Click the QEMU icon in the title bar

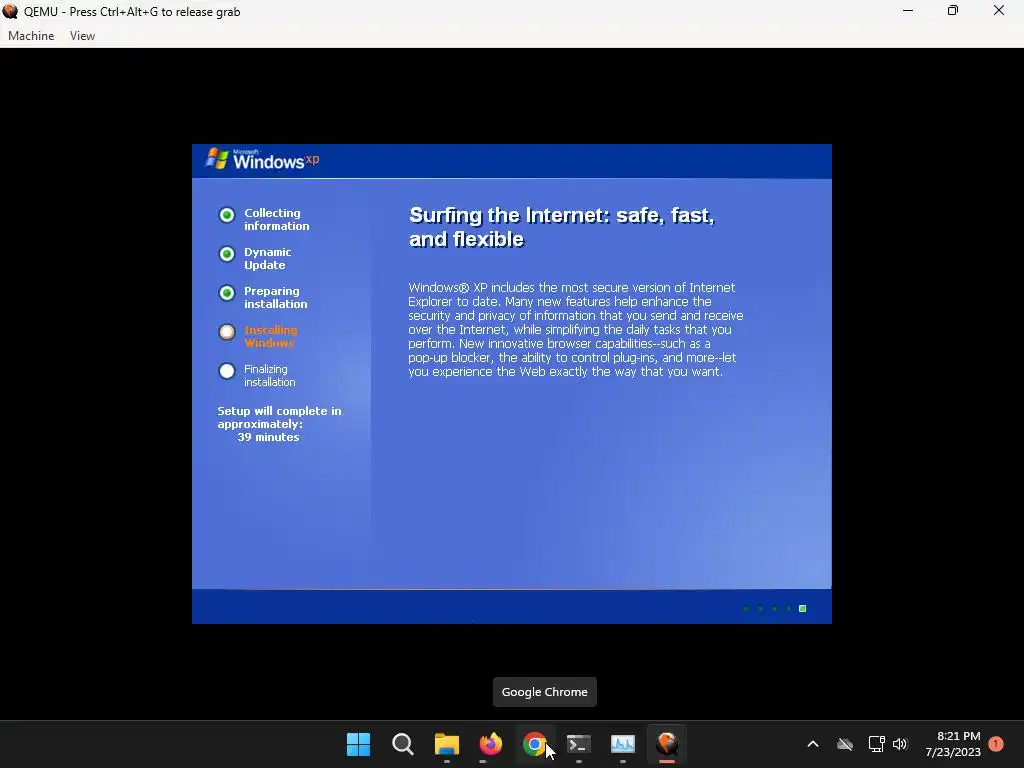click(10, 11)
